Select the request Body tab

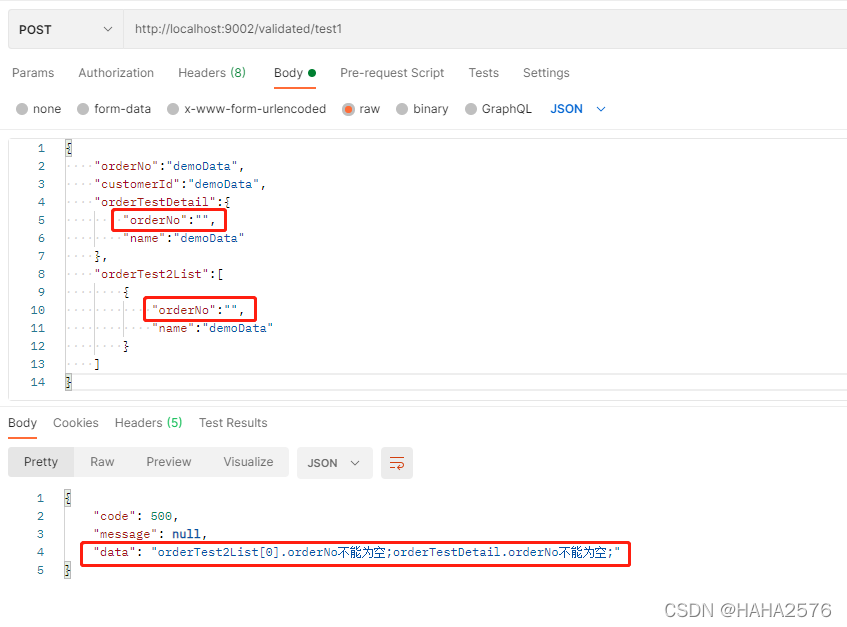tap(294, 73)
